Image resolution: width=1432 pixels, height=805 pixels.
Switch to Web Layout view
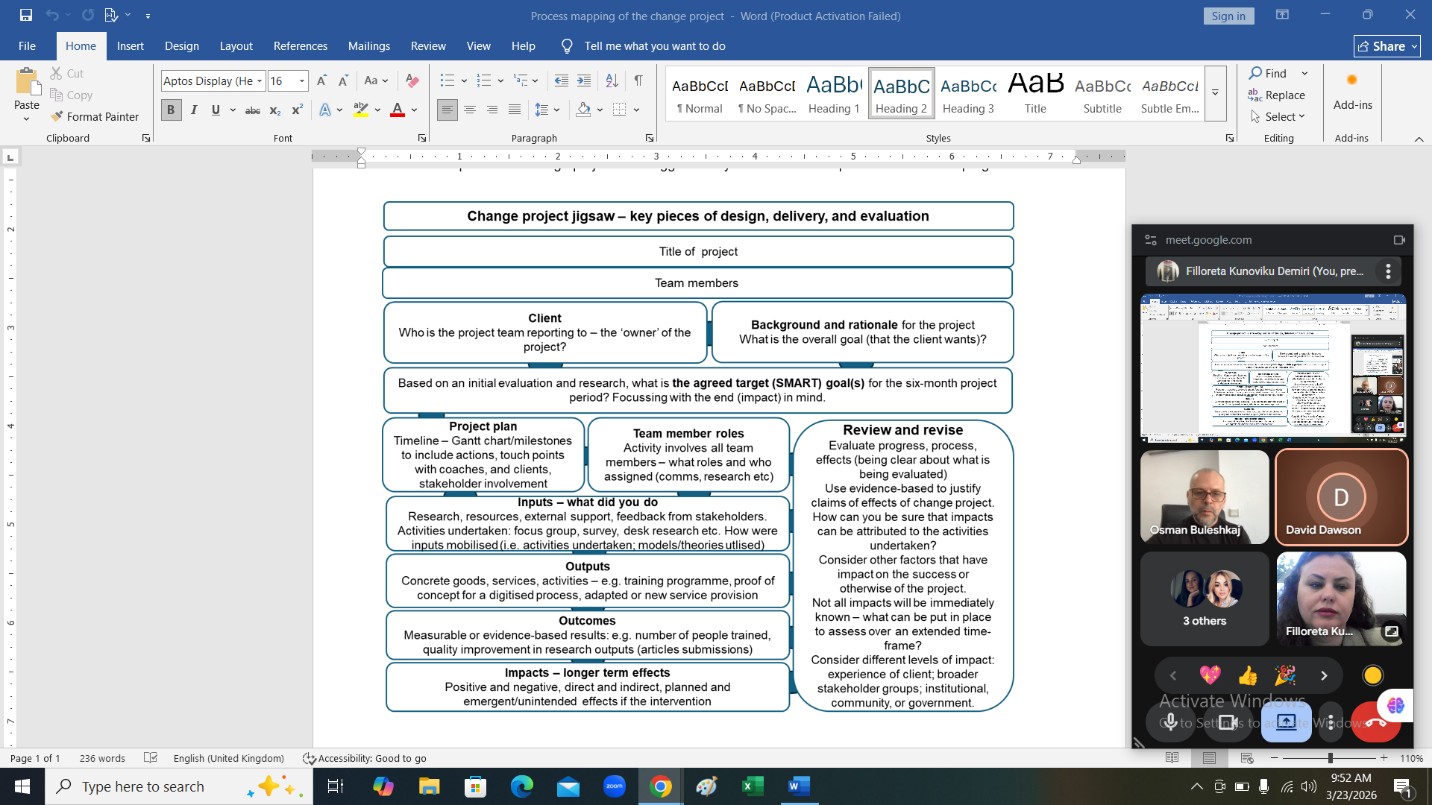[1247, 758]
